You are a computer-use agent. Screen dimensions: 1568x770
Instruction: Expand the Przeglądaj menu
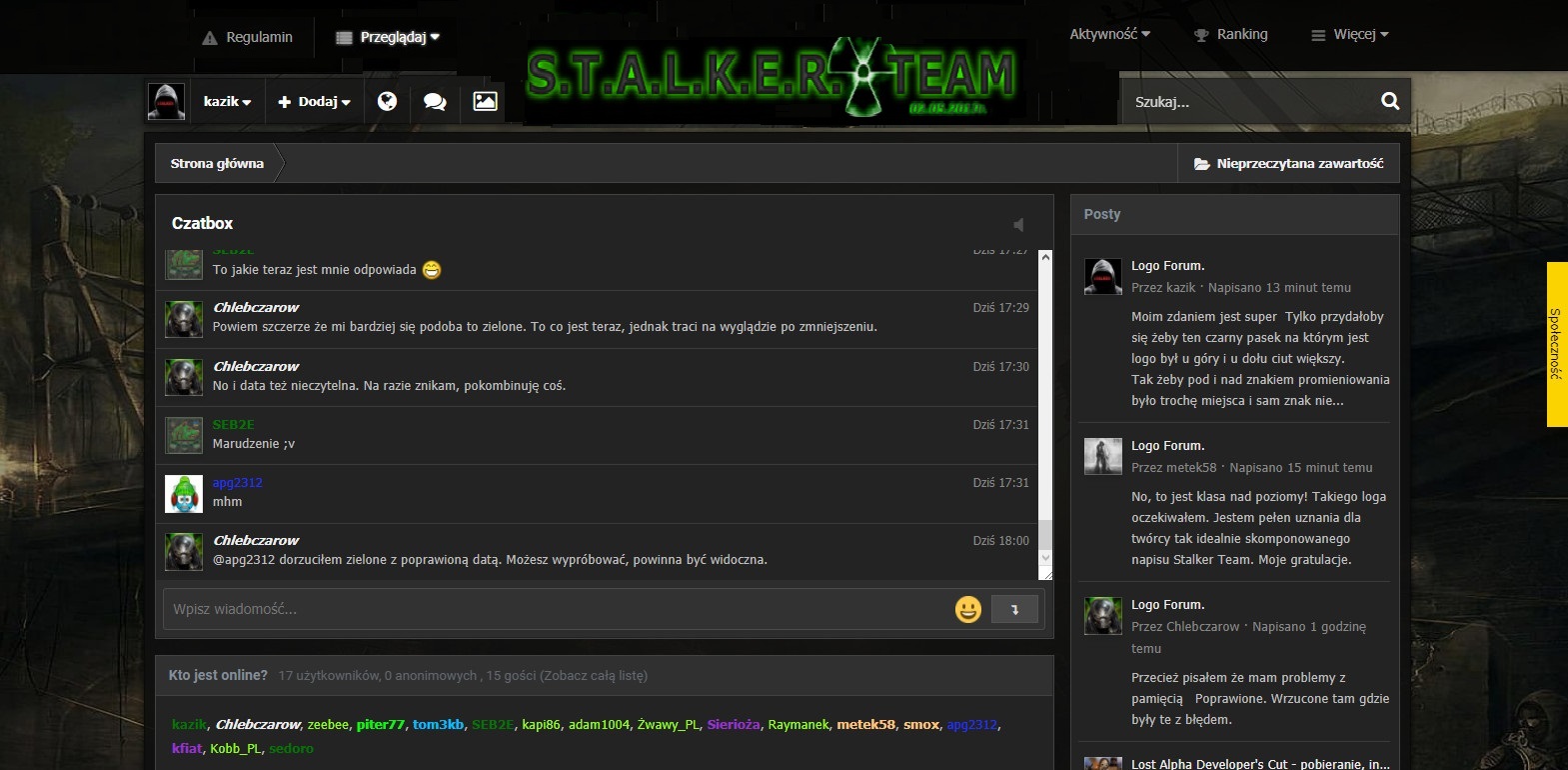[x=388, y=37]
